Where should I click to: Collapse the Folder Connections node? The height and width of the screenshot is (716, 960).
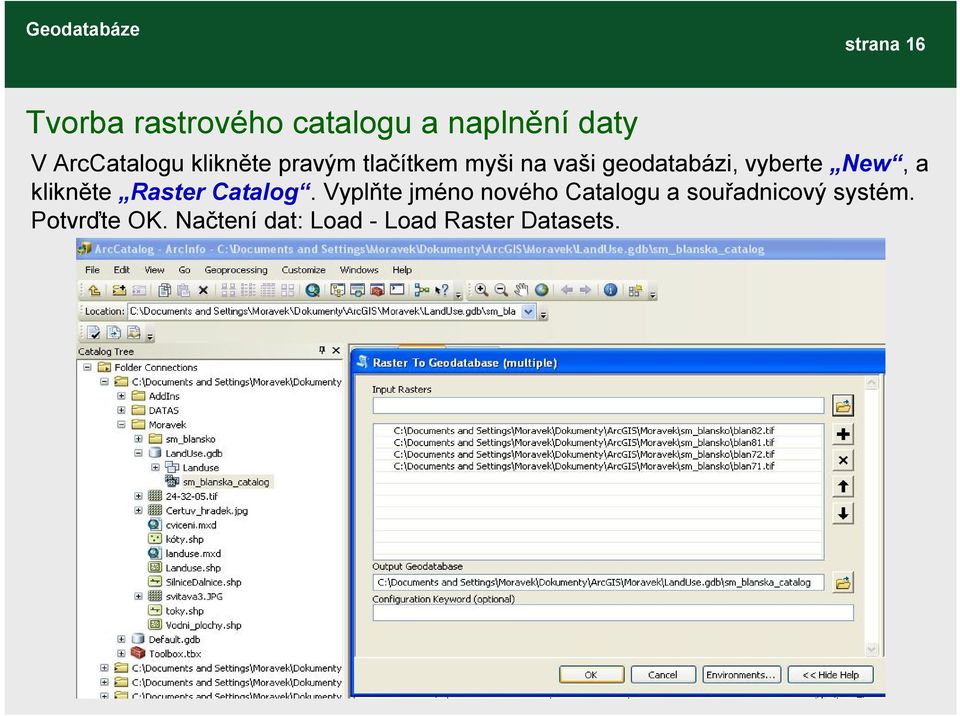(88, 367)
